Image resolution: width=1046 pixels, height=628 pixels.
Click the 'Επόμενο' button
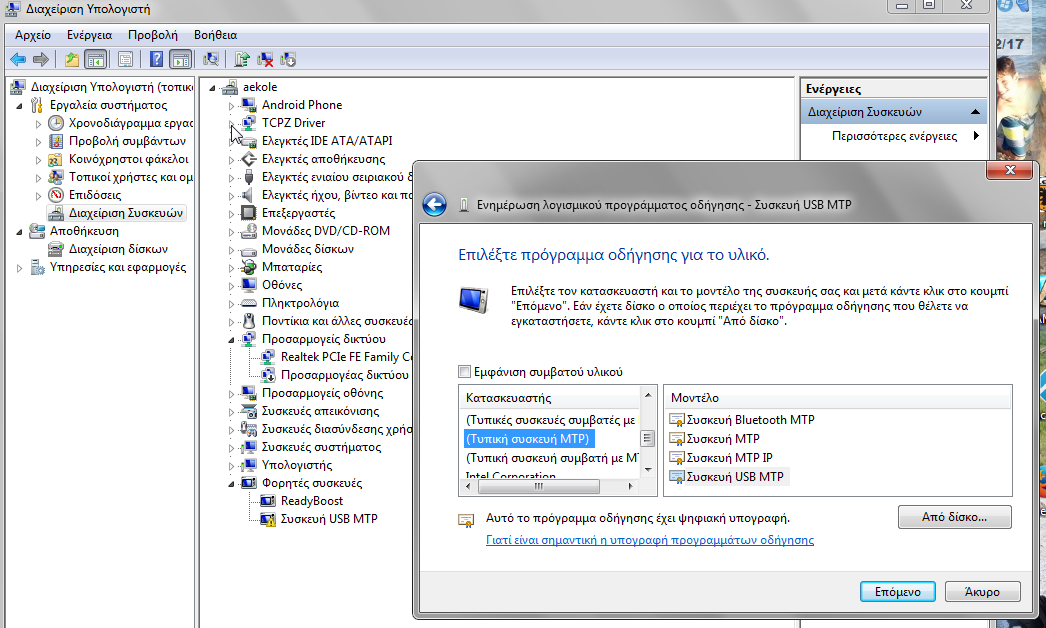[x=897, y=591]
